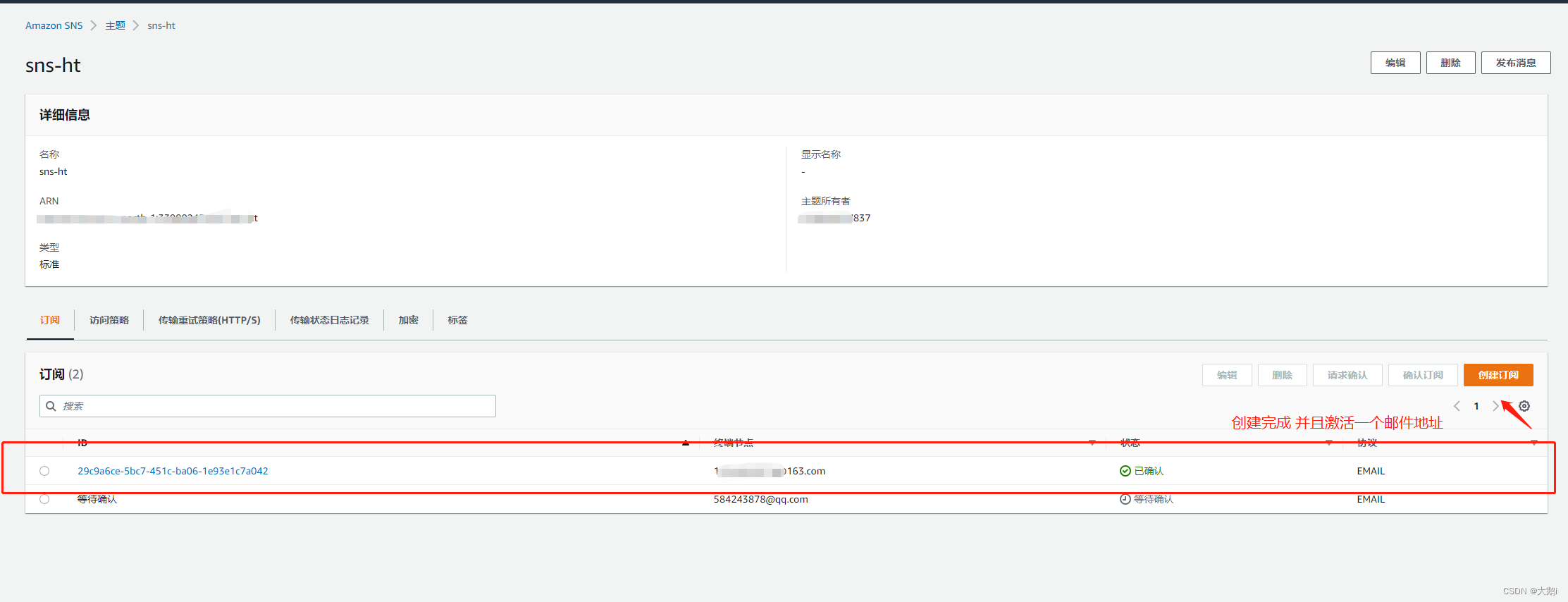1568x602 pixels.
Task: Click the EMAIL protocol cell of 已确认 row
Action: coord(1371,471)
